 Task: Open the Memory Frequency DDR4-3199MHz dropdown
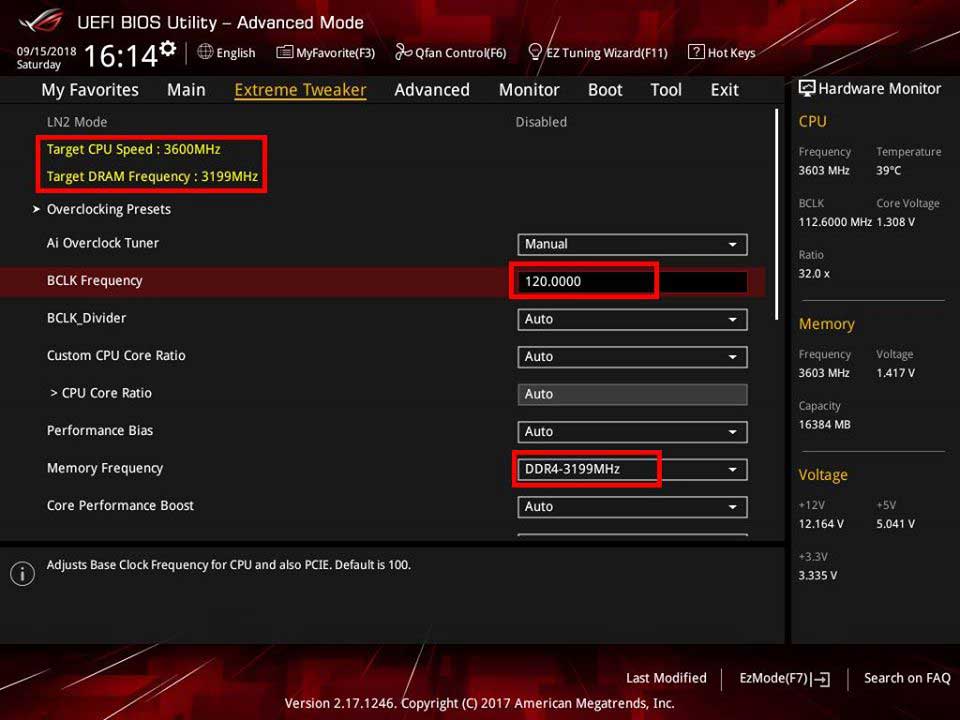[632, 470]
